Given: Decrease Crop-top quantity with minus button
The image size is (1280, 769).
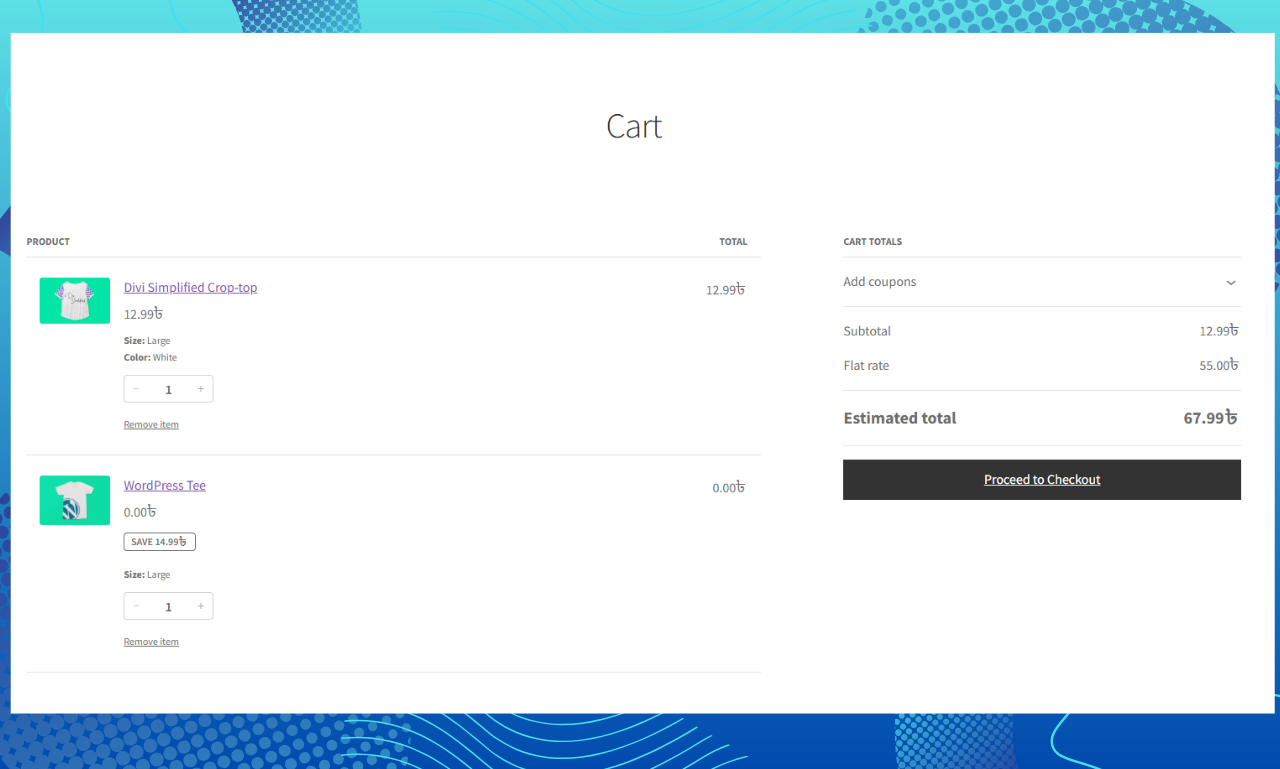Looking at the screenshot, I should (136, 389).
